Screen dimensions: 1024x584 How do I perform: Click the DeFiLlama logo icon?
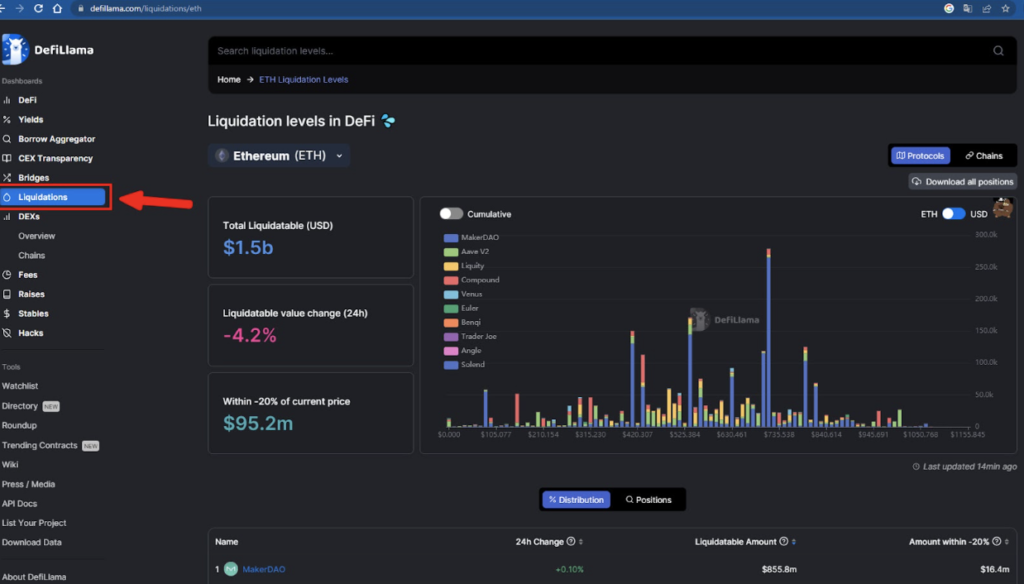click(14, 50)
